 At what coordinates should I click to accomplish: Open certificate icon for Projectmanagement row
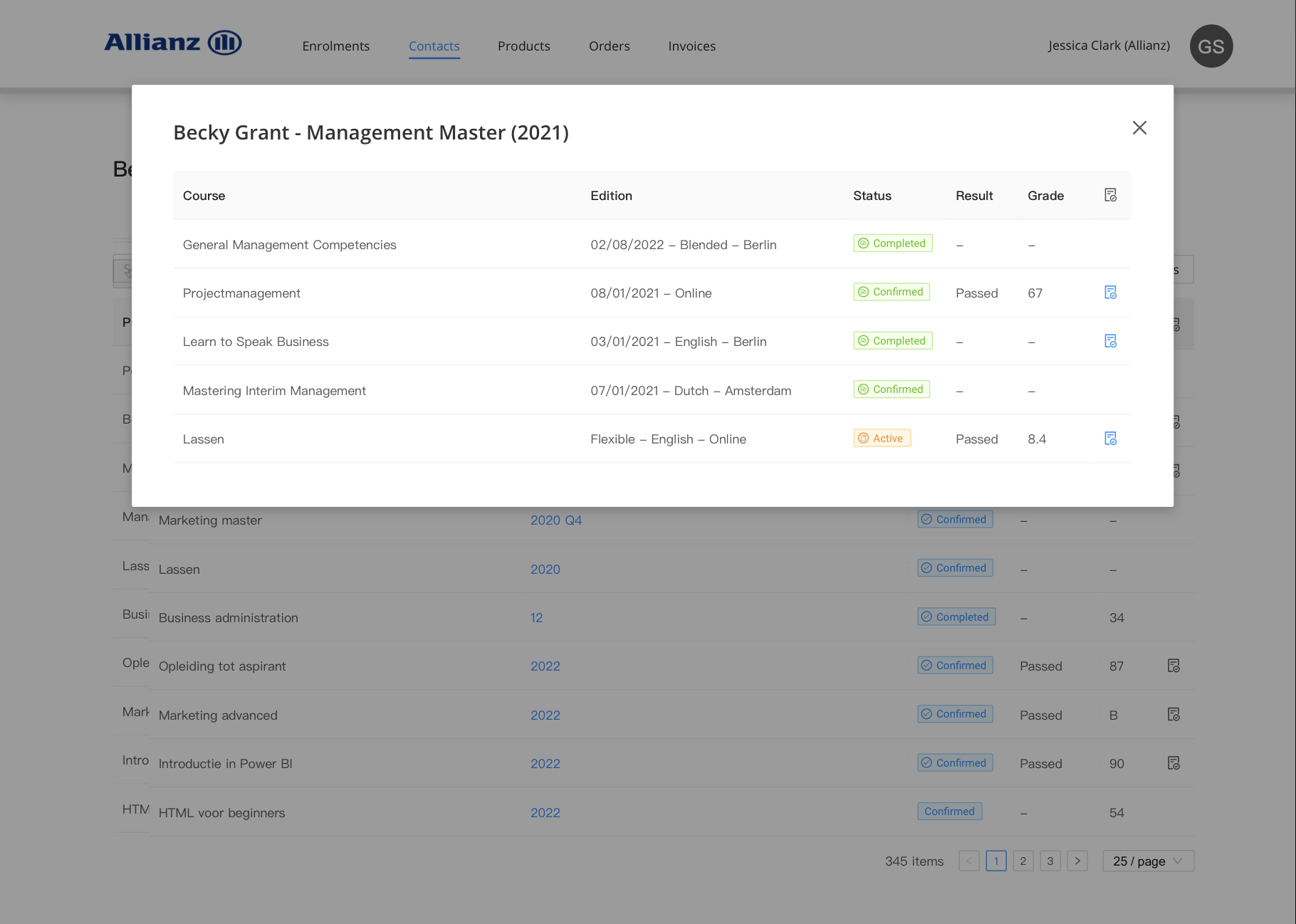[x=1110, y=293]
